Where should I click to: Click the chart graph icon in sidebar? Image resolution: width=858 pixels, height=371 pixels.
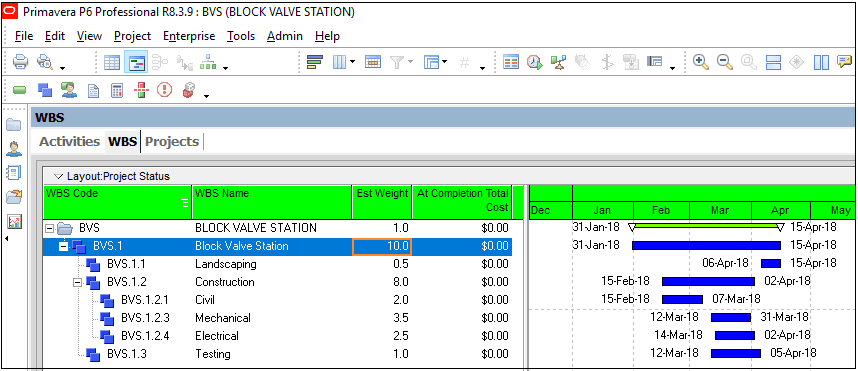pos(14,221)
